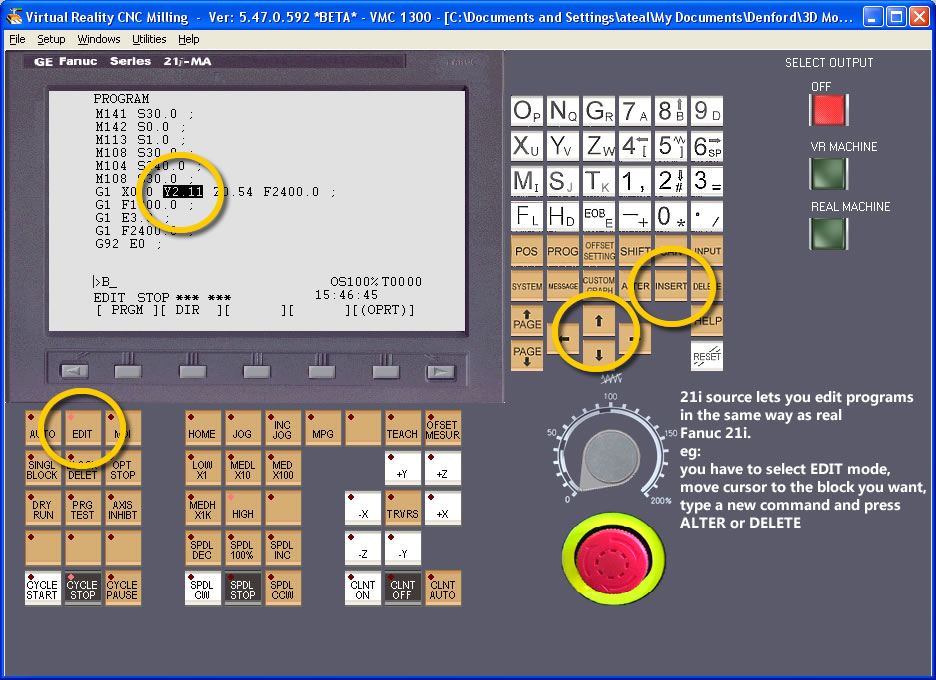936x680 pixels.
Task: Click the left-arrow softkey below the screen
Action: click(75, 371)
